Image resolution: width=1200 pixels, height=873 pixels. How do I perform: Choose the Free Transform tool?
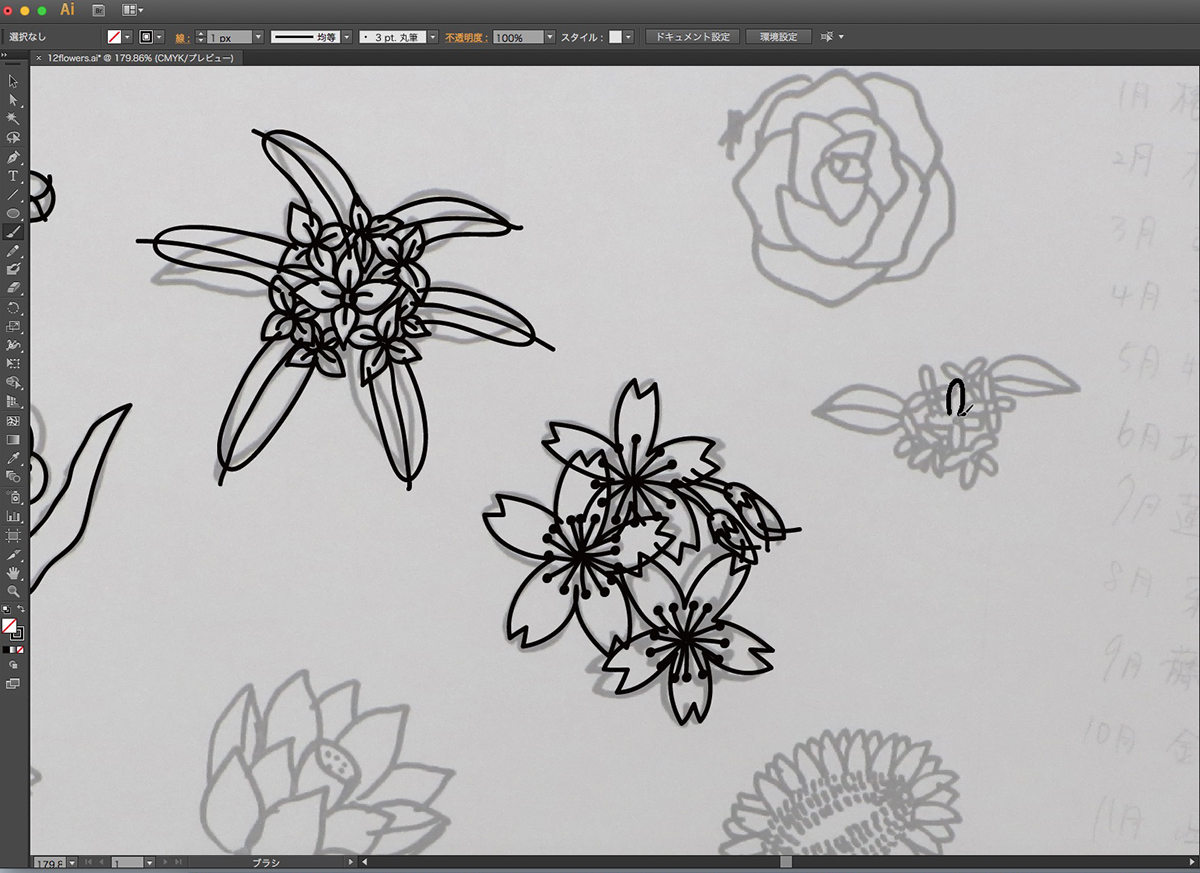13,364
